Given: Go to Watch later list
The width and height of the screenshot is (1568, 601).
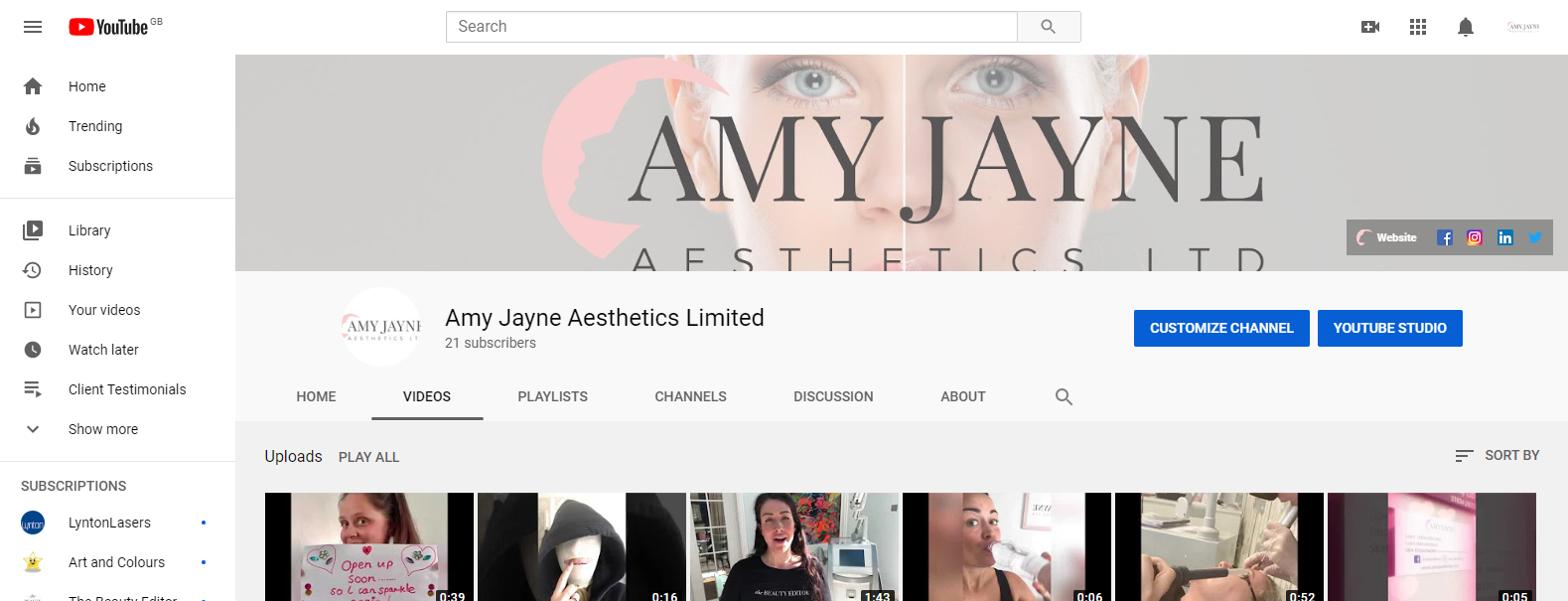Looking at the screenshot, I should 117,350.
